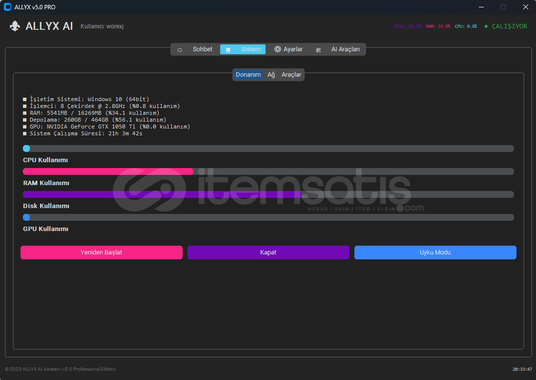
Task: Click the Sistem tab's monitor icon
Action: [228, 50]
